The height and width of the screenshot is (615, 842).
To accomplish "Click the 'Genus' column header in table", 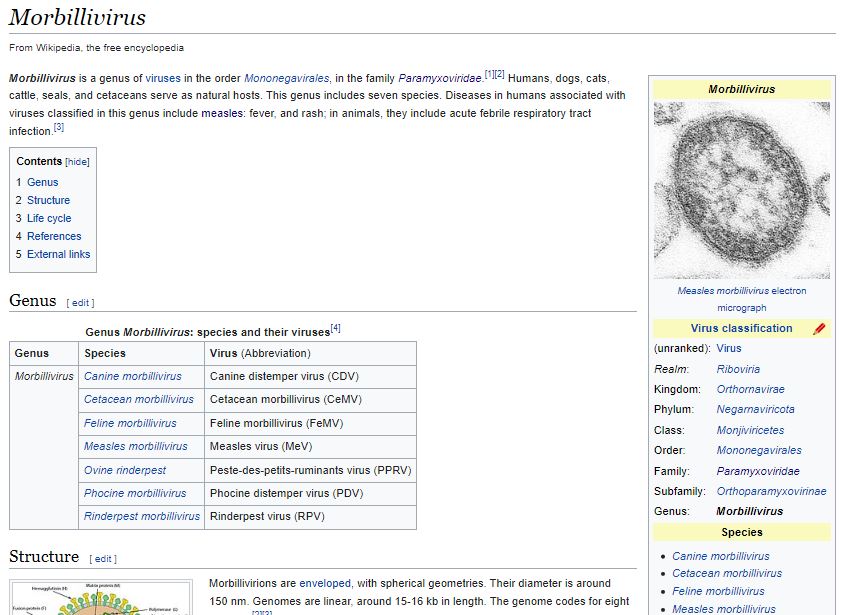I will click(44, 353).
